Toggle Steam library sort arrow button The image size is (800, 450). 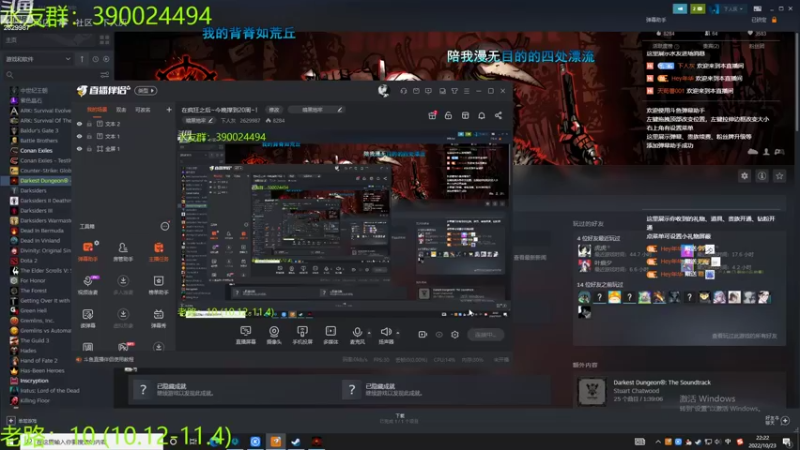(82, 59)
